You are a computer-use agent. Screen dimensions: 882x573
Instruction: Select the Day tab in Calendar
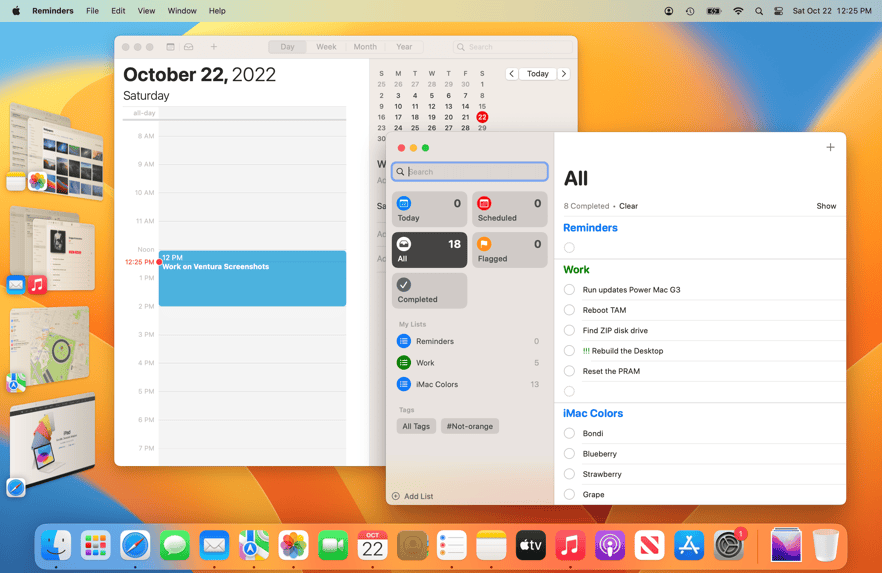point(287,47)
